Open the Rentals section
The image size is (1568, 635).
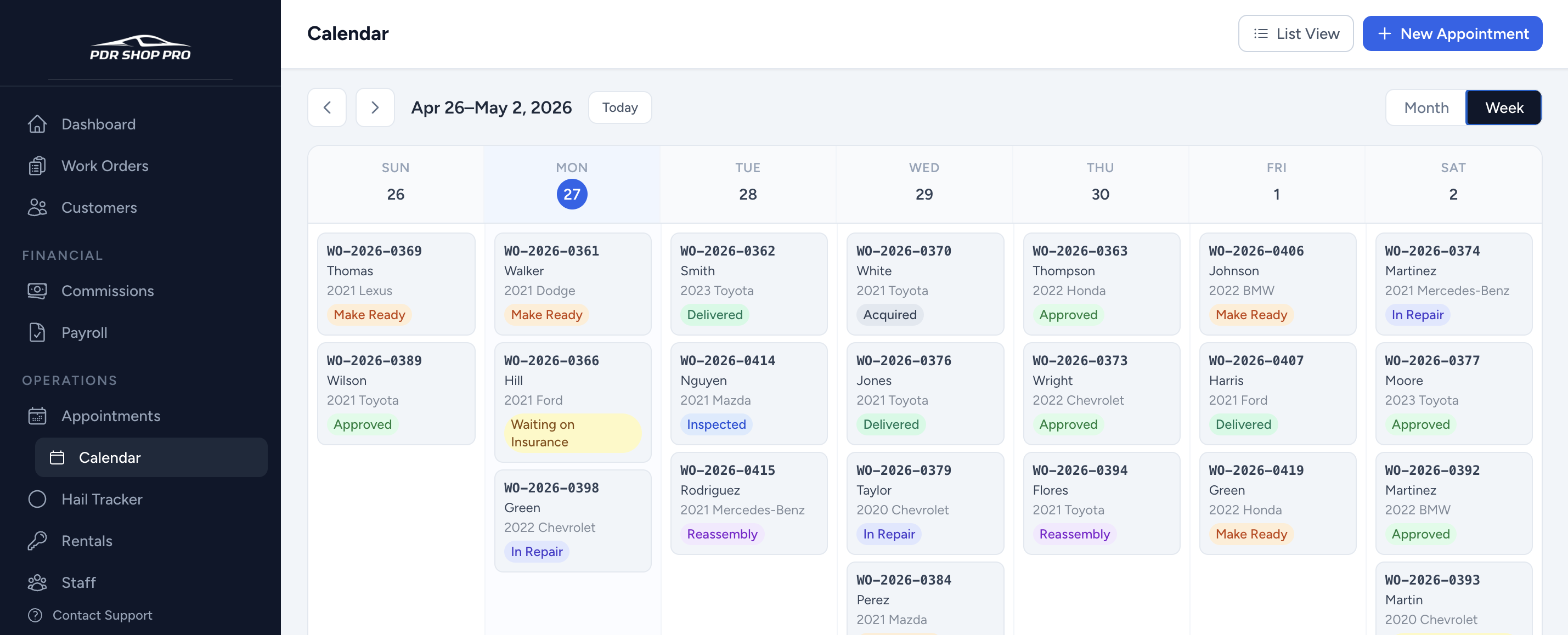pyautogui.click(x=140, y=541)
